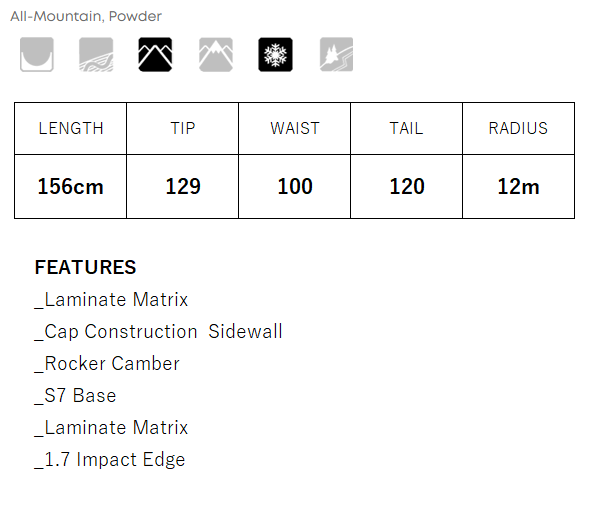Select the 1.7 Impact Edge feature
This screenshot has width=590, height=506.
tap(110, 460)
